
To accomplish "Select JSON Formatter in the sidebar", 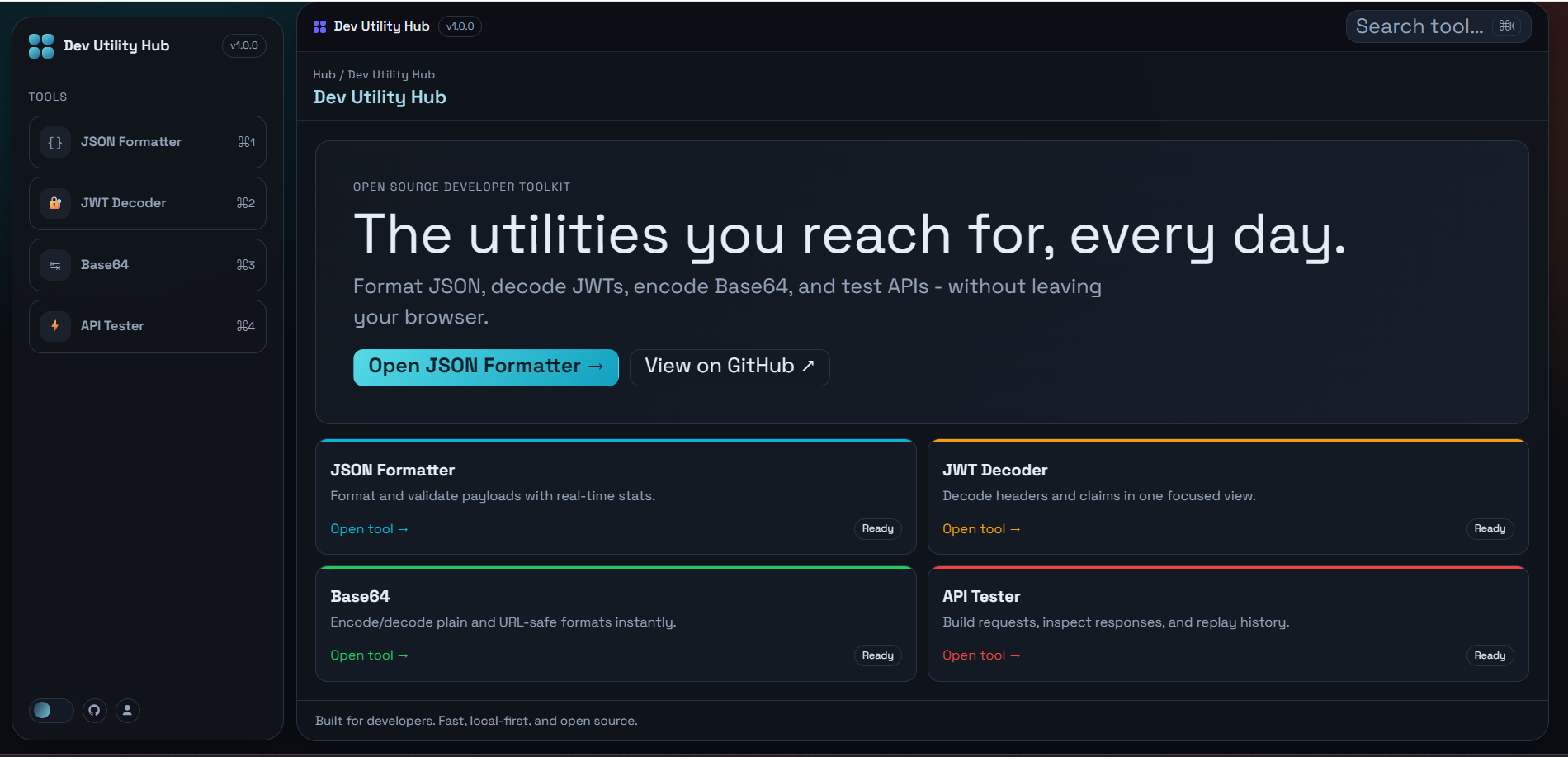I will [148, 142].
